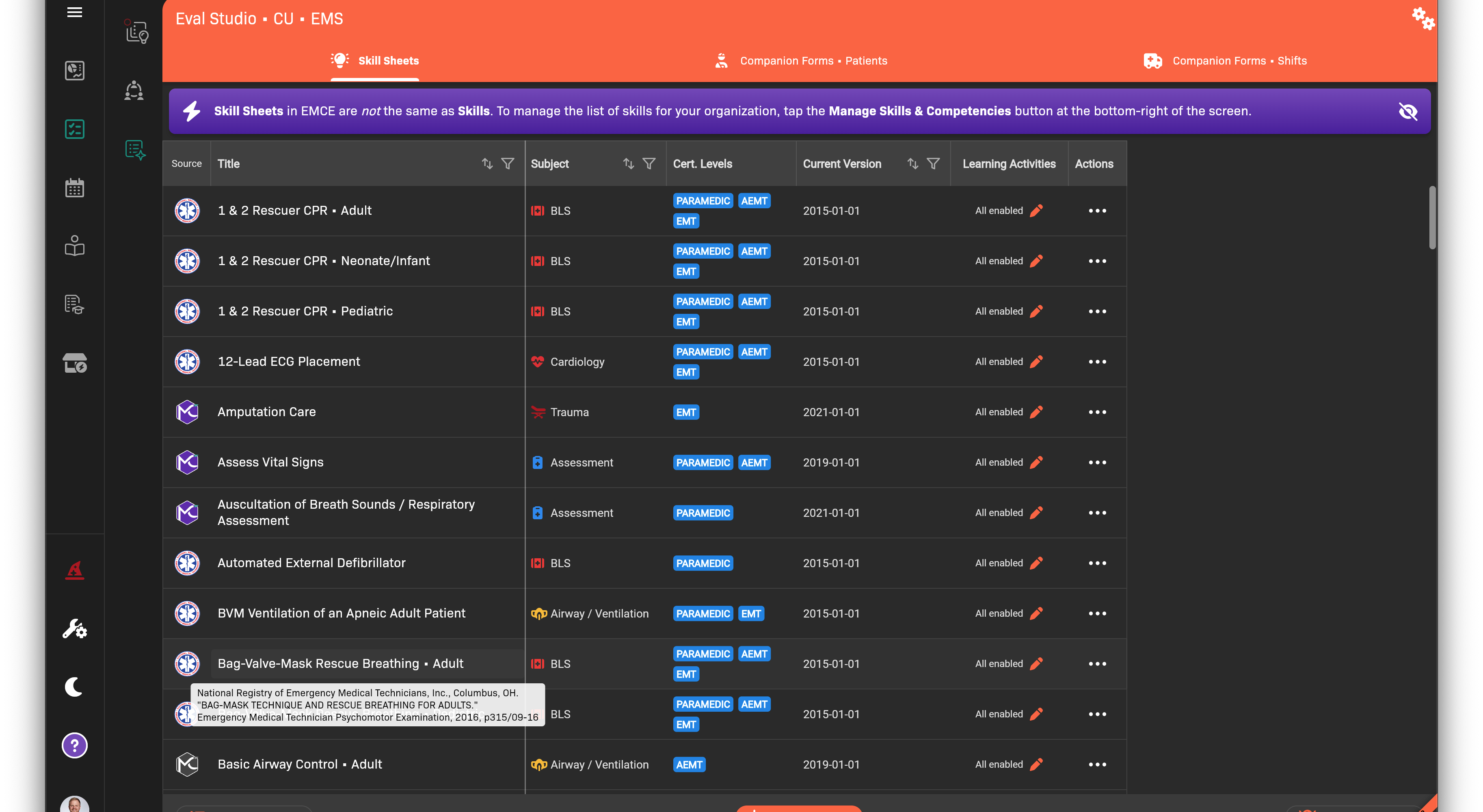
Task: Click the marketplace store sidebar icon
Action: (x=74, y=363)
